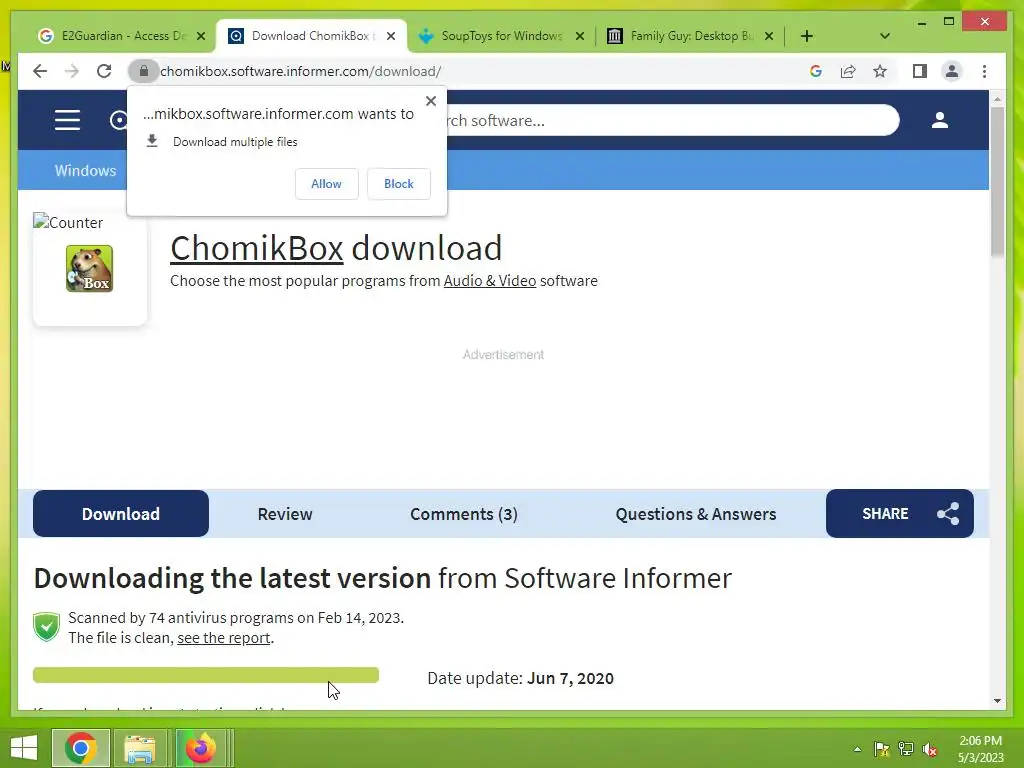The height and width of the screenshot is (768, 1024).
Task: Click the ChomikBox app icon
Action: tap(89, 268)
